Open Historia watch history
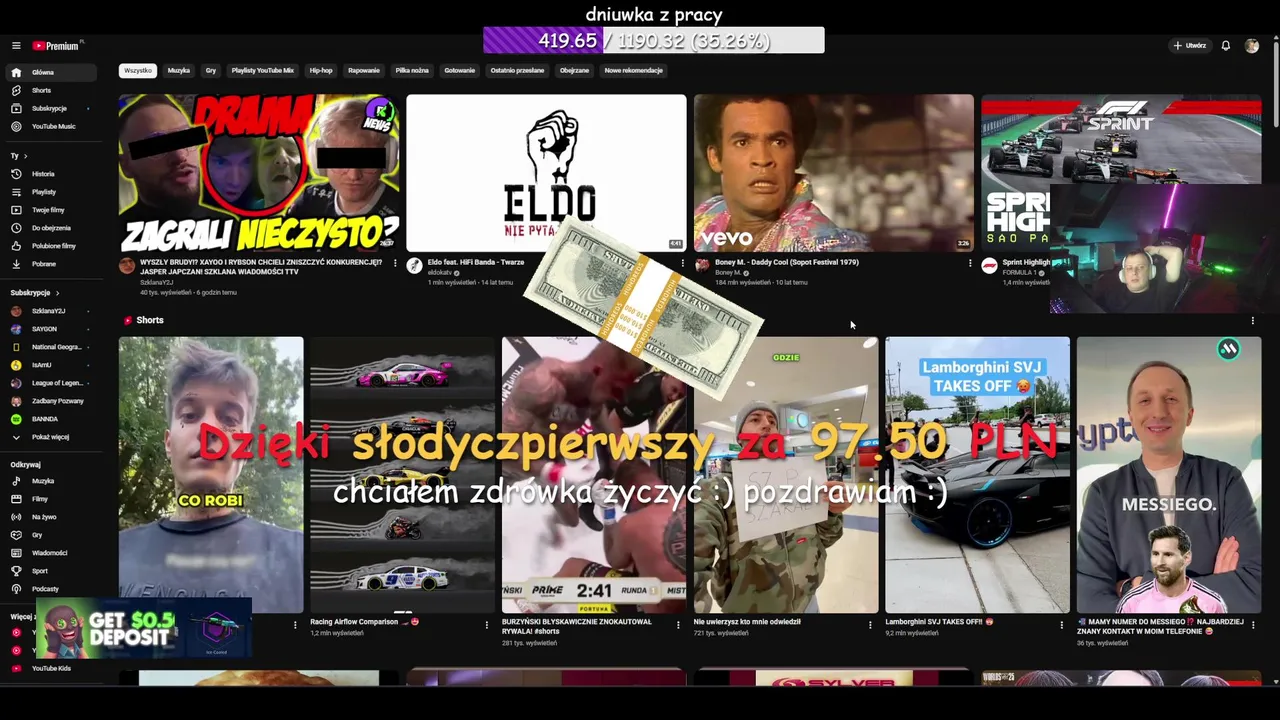Viewport: 1280px width, 720px height. coord(53,174)
